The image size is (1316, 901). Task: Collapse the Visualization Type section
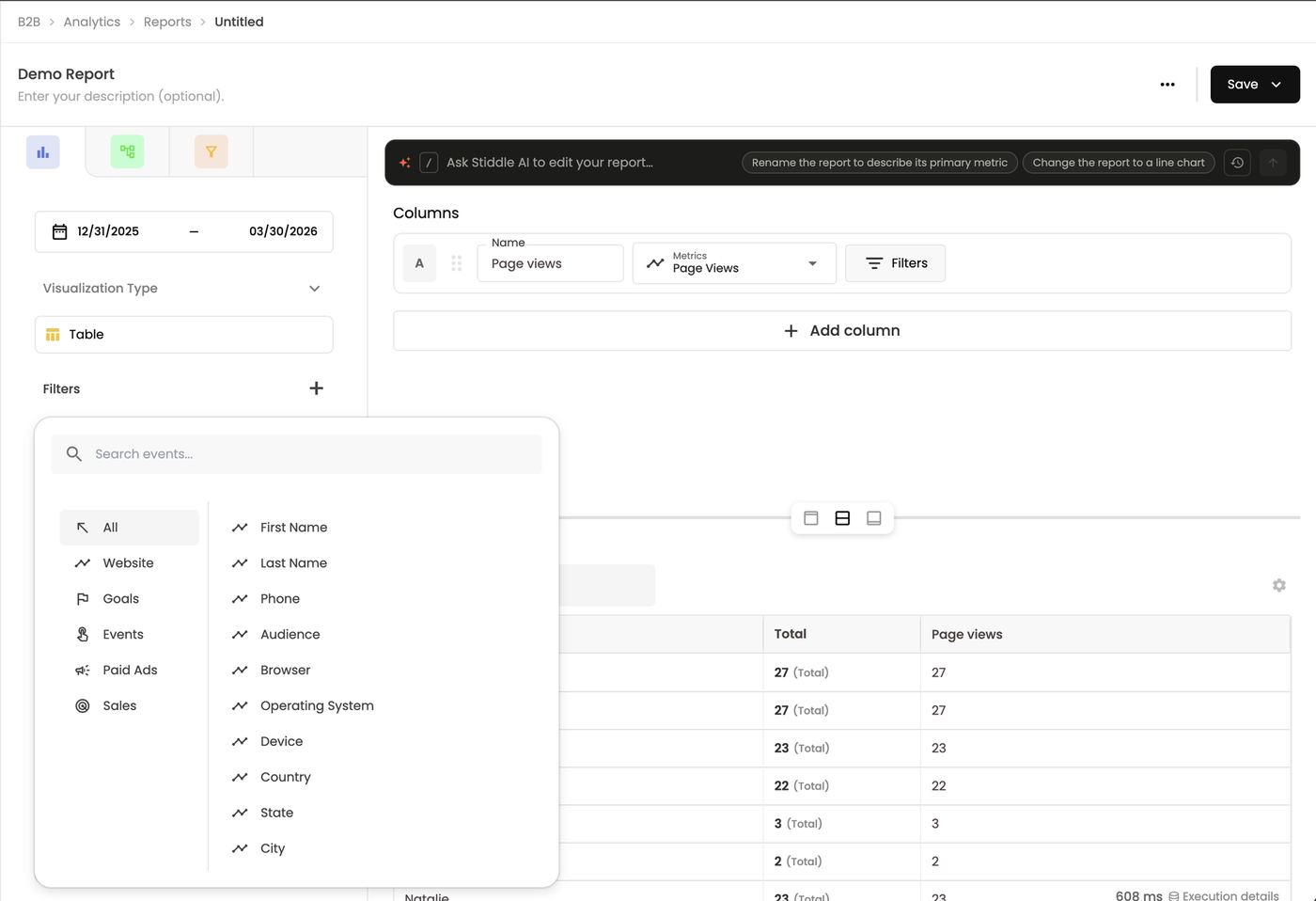315,289
